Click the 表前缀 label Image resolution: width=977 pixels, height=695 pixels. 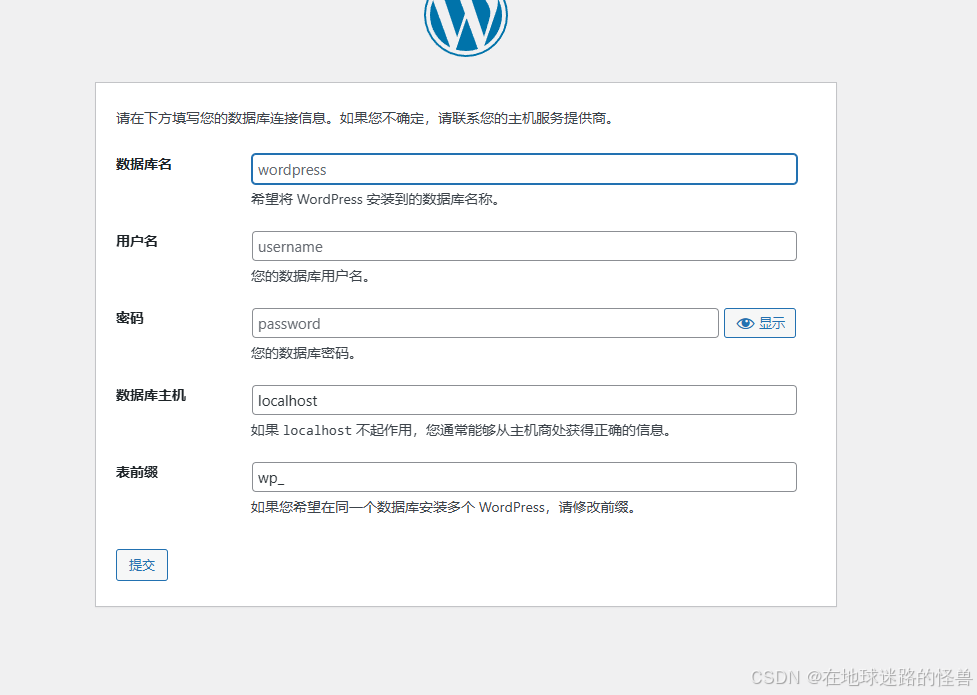tap(137, 472)
